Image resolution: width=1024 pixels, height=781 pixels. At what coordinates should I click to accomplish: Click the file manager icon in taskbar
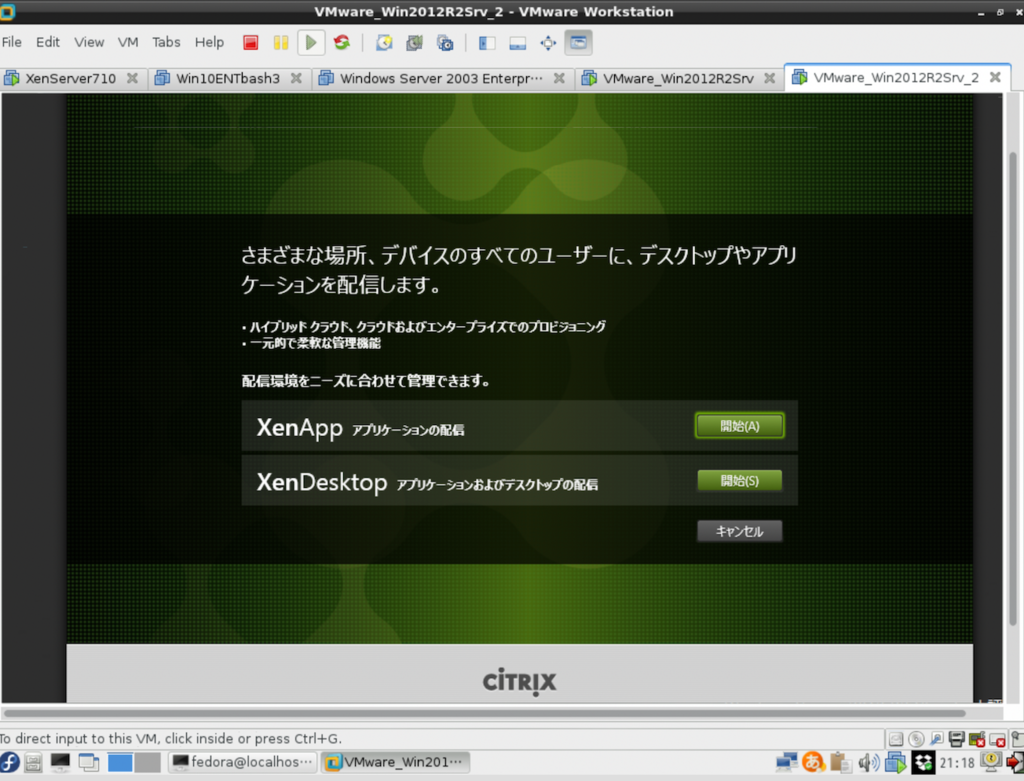(x=33, y=762)
